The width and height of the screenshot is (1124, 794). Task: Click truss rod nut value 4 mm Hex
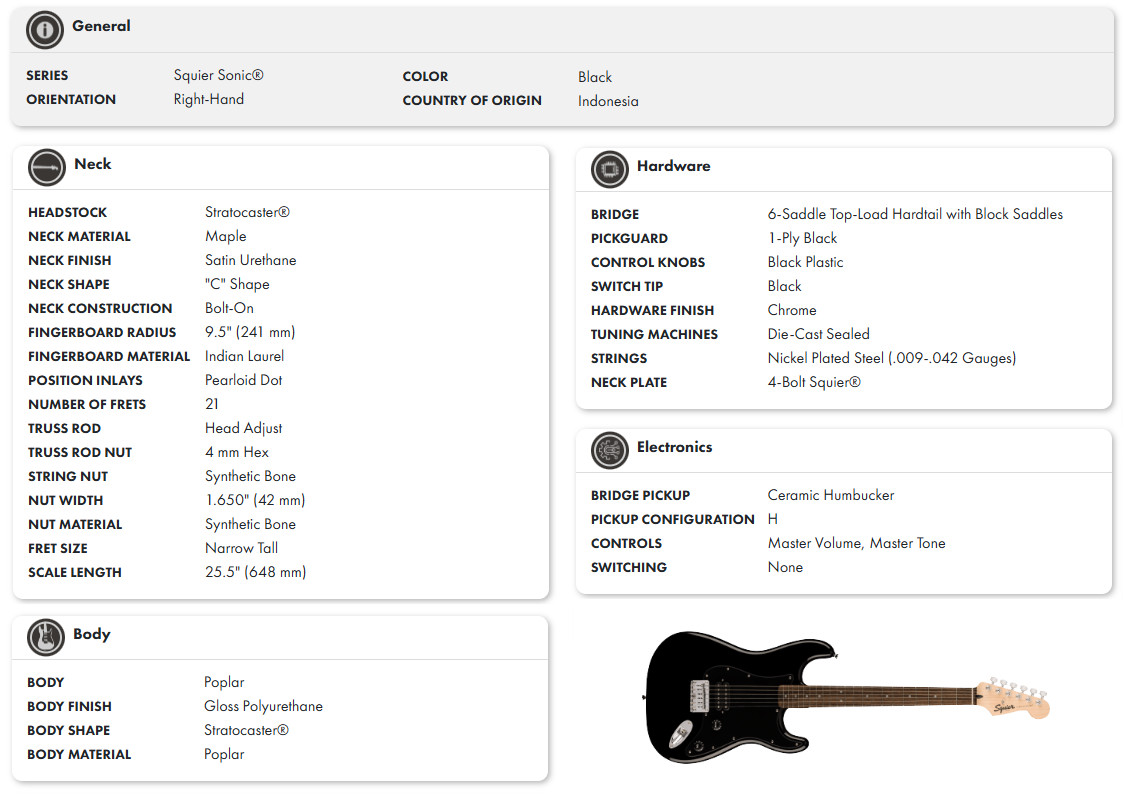[x=237, y=452]
